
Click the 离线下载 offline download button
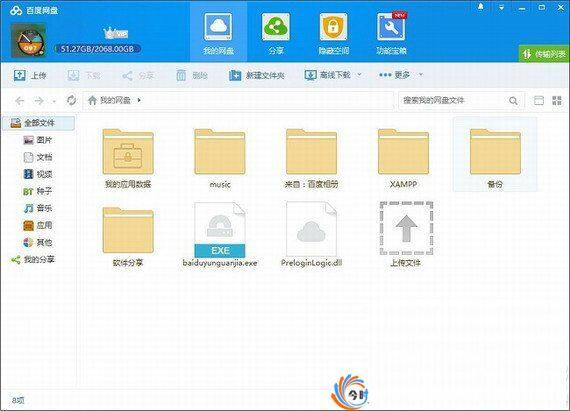[x=327, y=75]
